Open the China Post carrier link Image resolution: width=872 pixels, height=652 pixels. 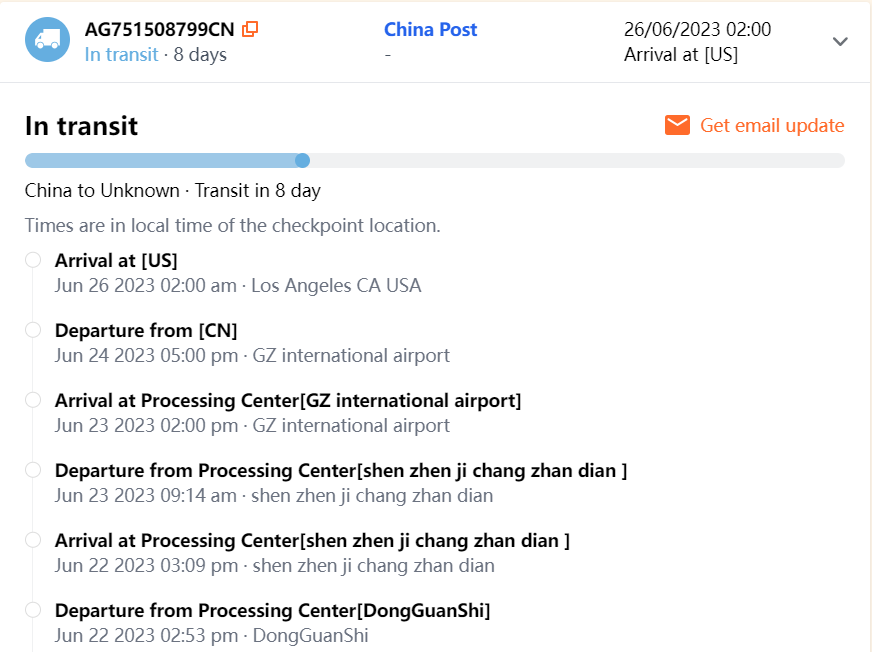pos(430,30)
